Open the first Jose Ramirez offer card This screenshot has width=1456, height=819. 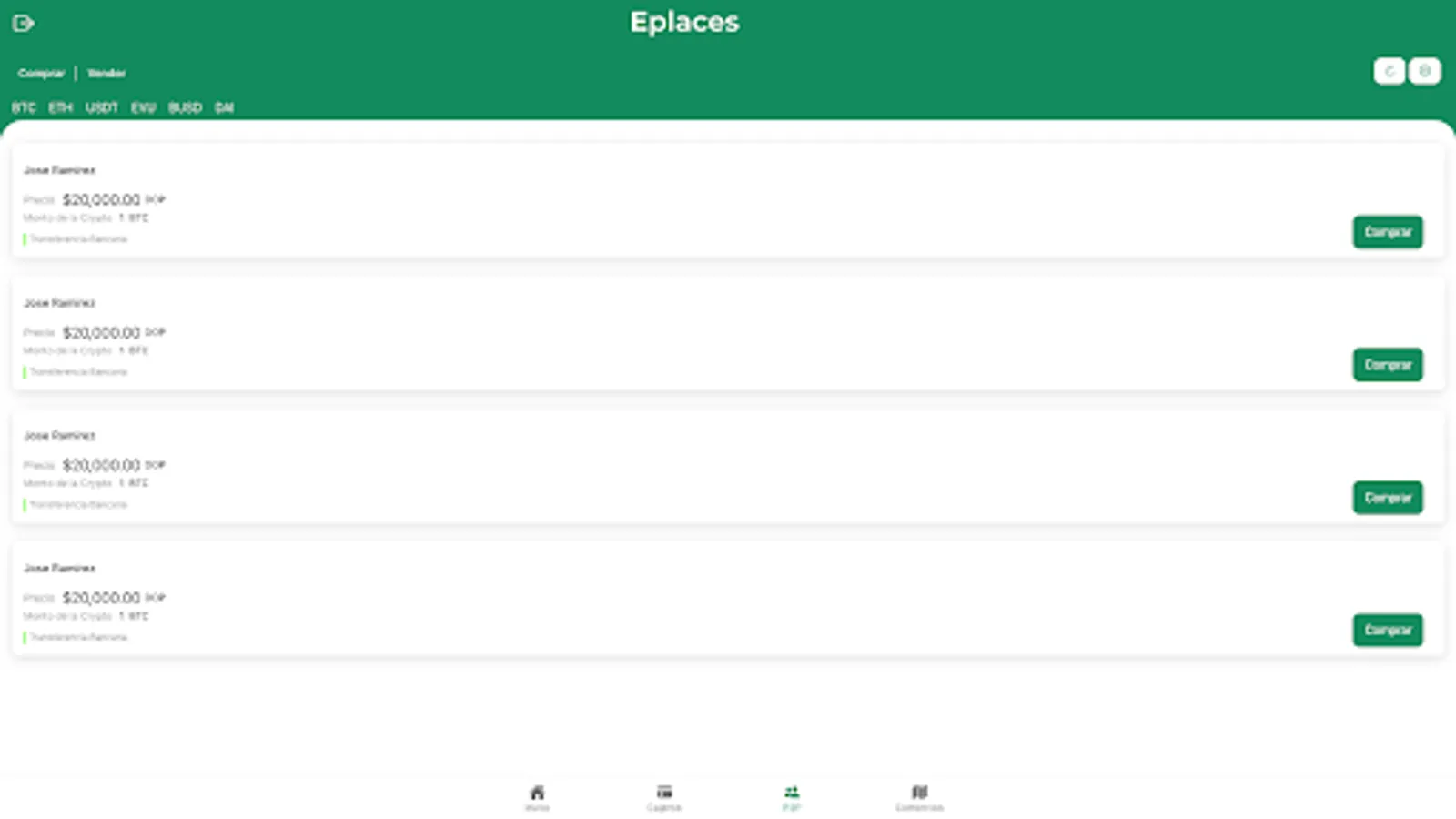click(728, 200)
